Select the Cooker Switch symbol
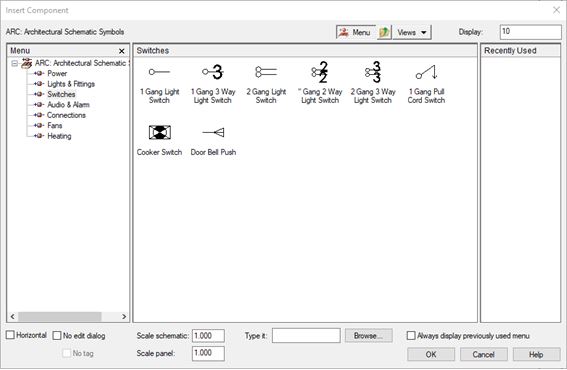 point(159,132)
